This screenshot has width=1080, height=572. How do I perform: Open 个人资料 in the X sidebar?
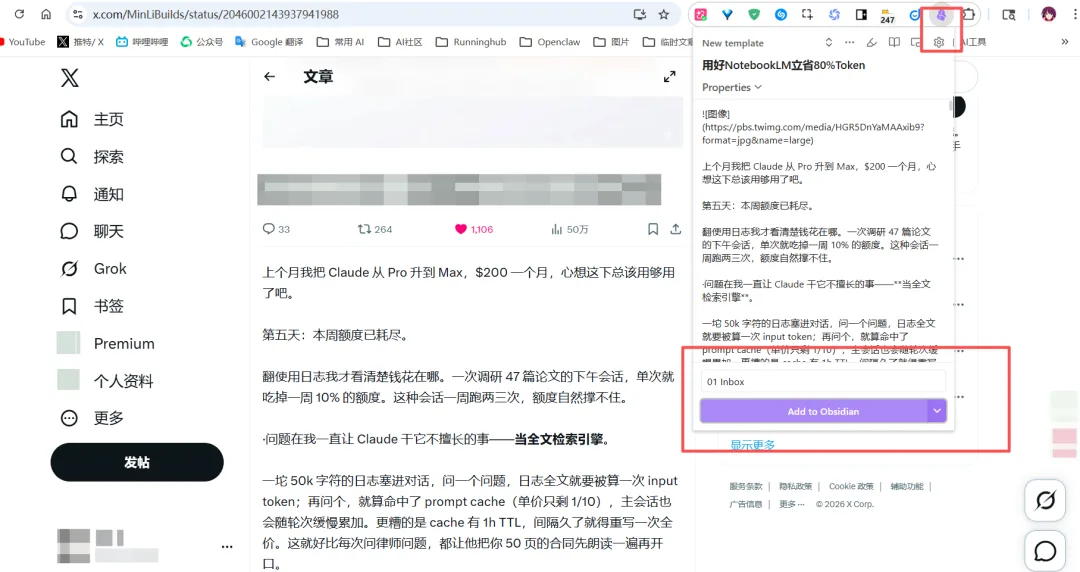105,380
